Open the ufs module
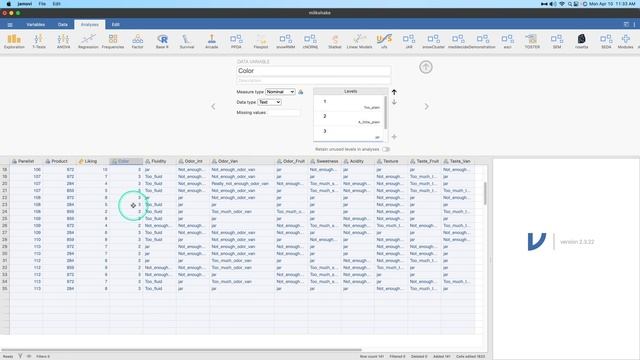640x360 pixels. [x=384, y=41]
